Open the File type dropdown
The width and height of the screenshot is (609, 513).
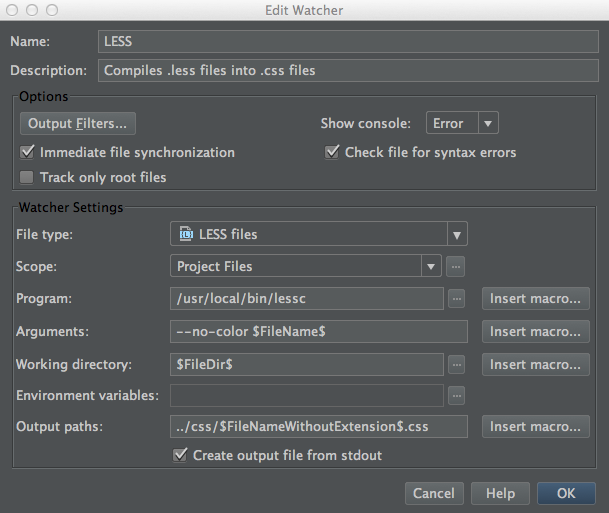coord(319,234)
